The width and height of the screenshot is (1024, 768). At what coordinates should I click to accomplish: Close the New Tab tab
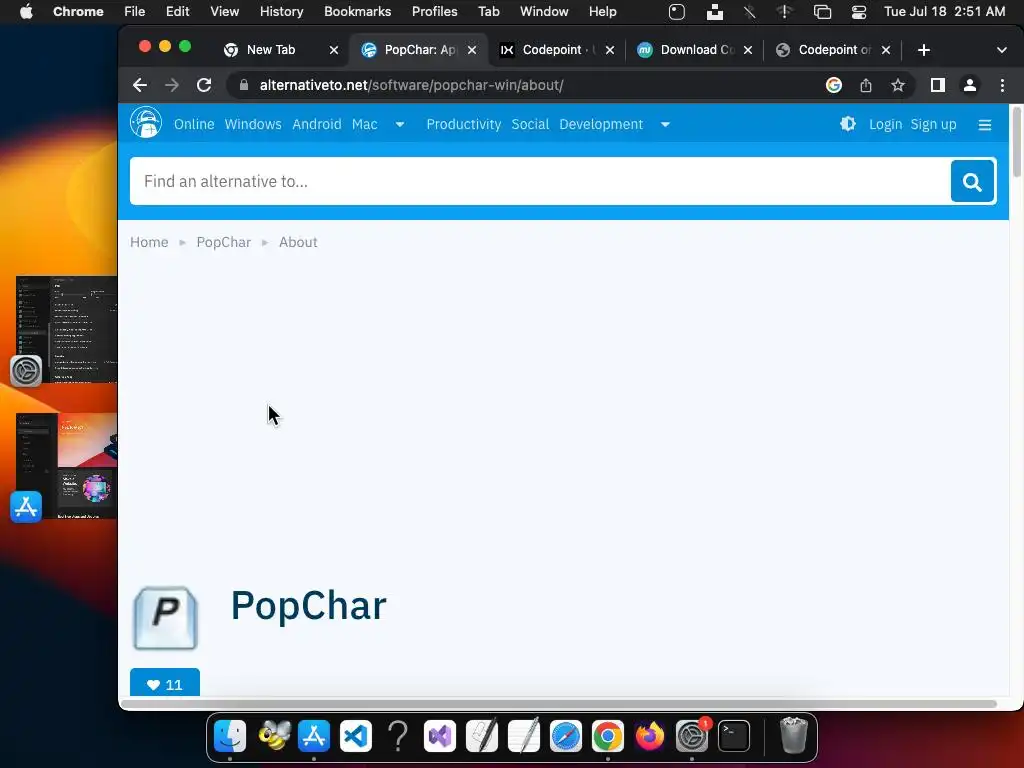click(334, 50)
